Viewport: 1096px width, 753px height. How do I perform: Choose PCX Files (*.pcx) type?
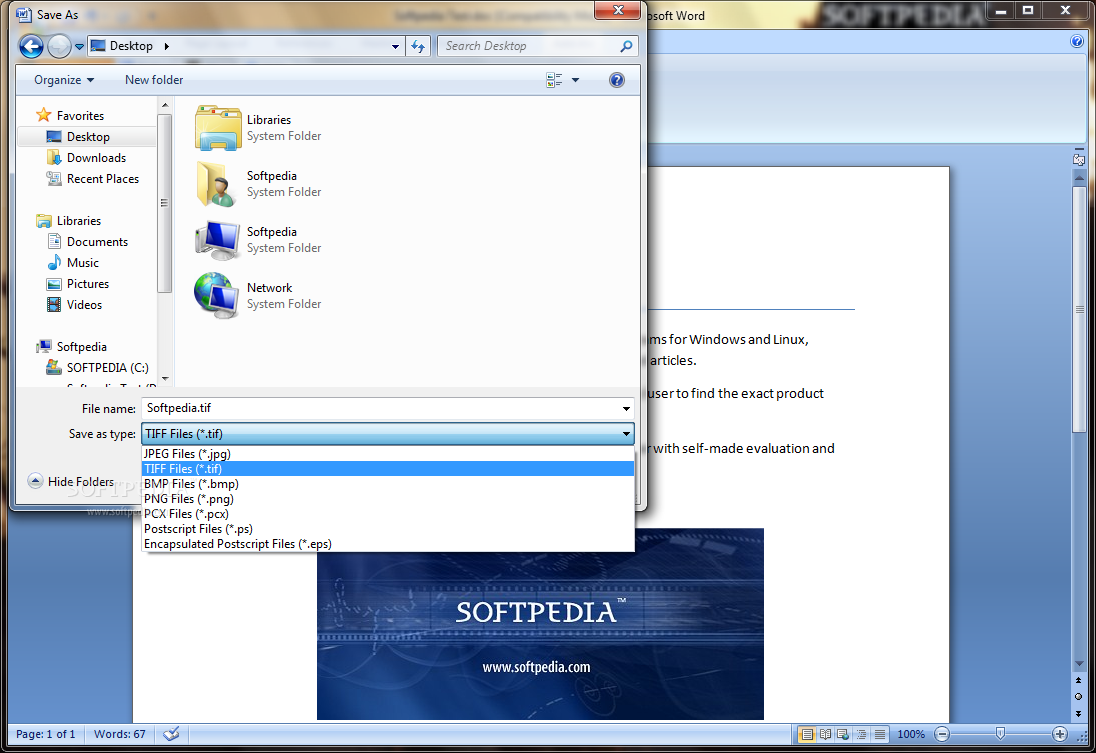tap(388, 514)
